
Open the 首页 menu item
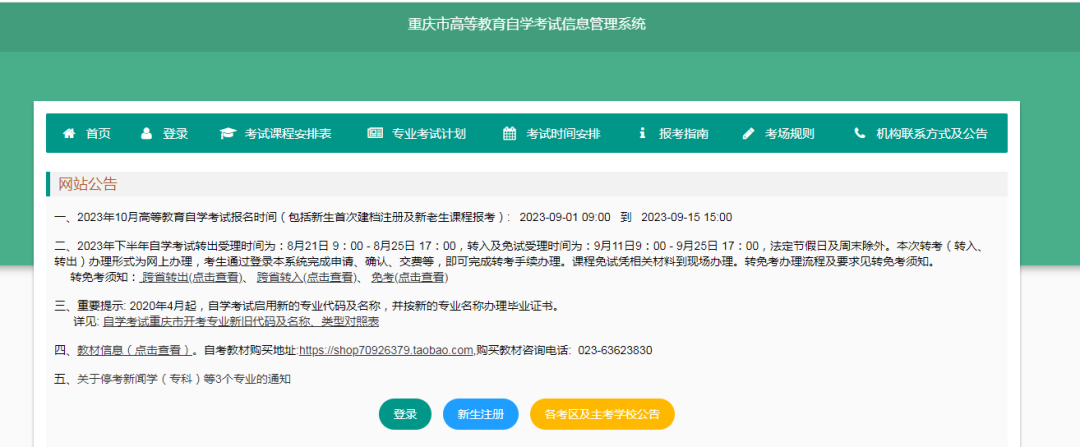point(98,134)
